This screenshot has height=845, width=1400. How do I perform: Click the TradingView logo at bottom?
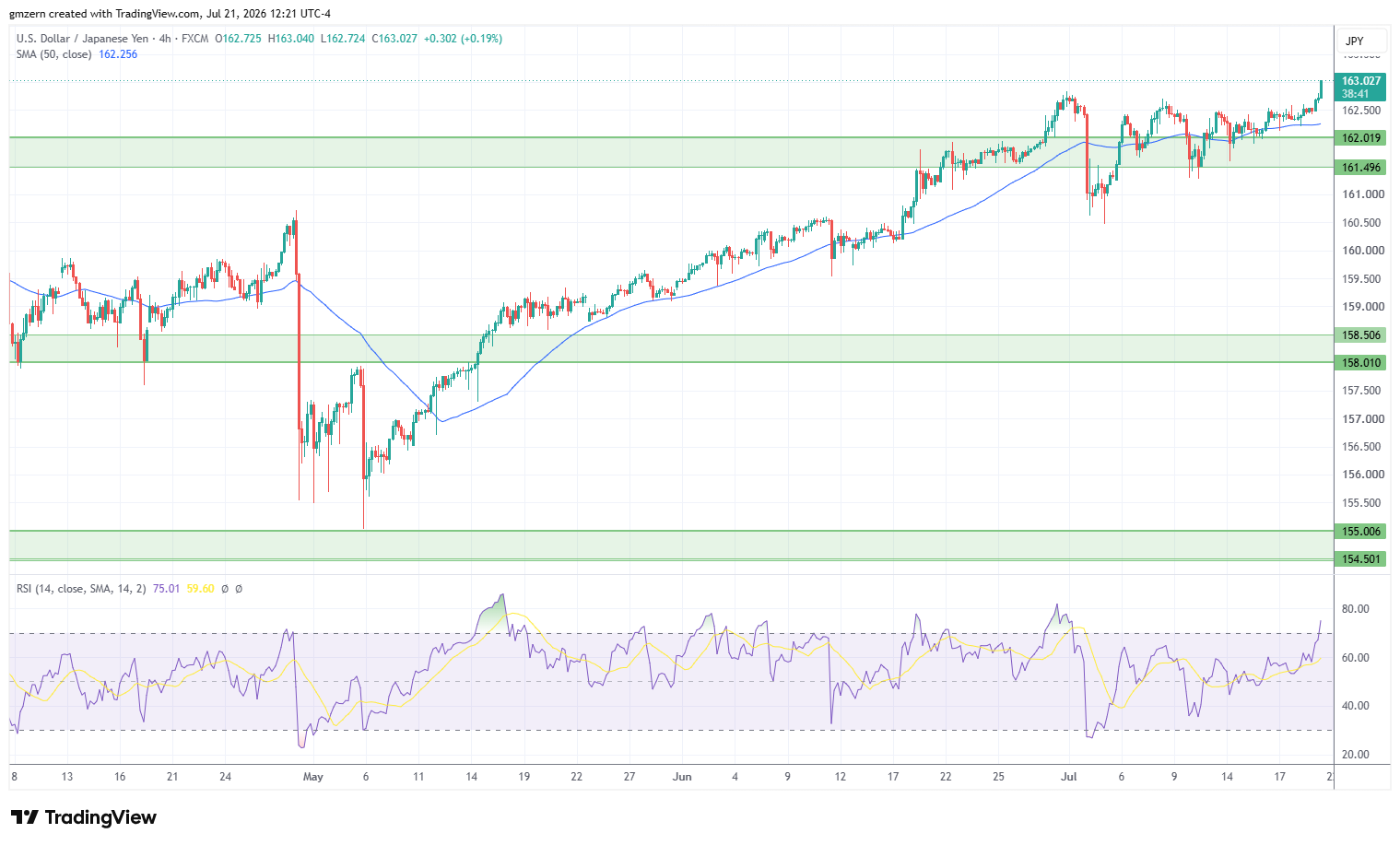click(83, 817)
